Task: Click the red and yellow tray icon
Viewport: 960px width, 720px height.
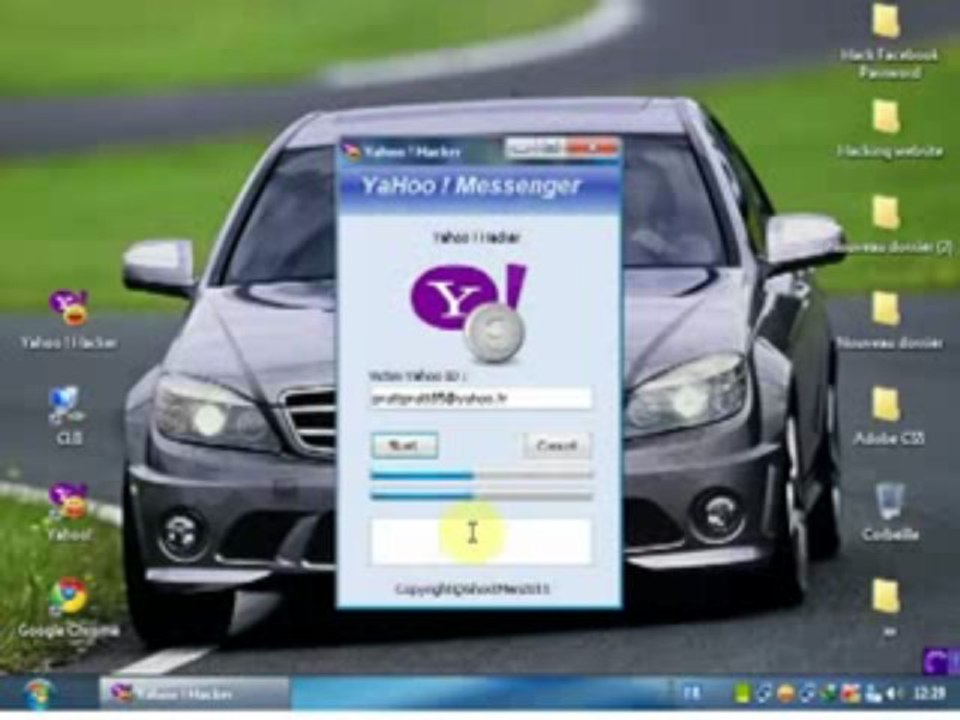Action: click(x=850, y=694)
